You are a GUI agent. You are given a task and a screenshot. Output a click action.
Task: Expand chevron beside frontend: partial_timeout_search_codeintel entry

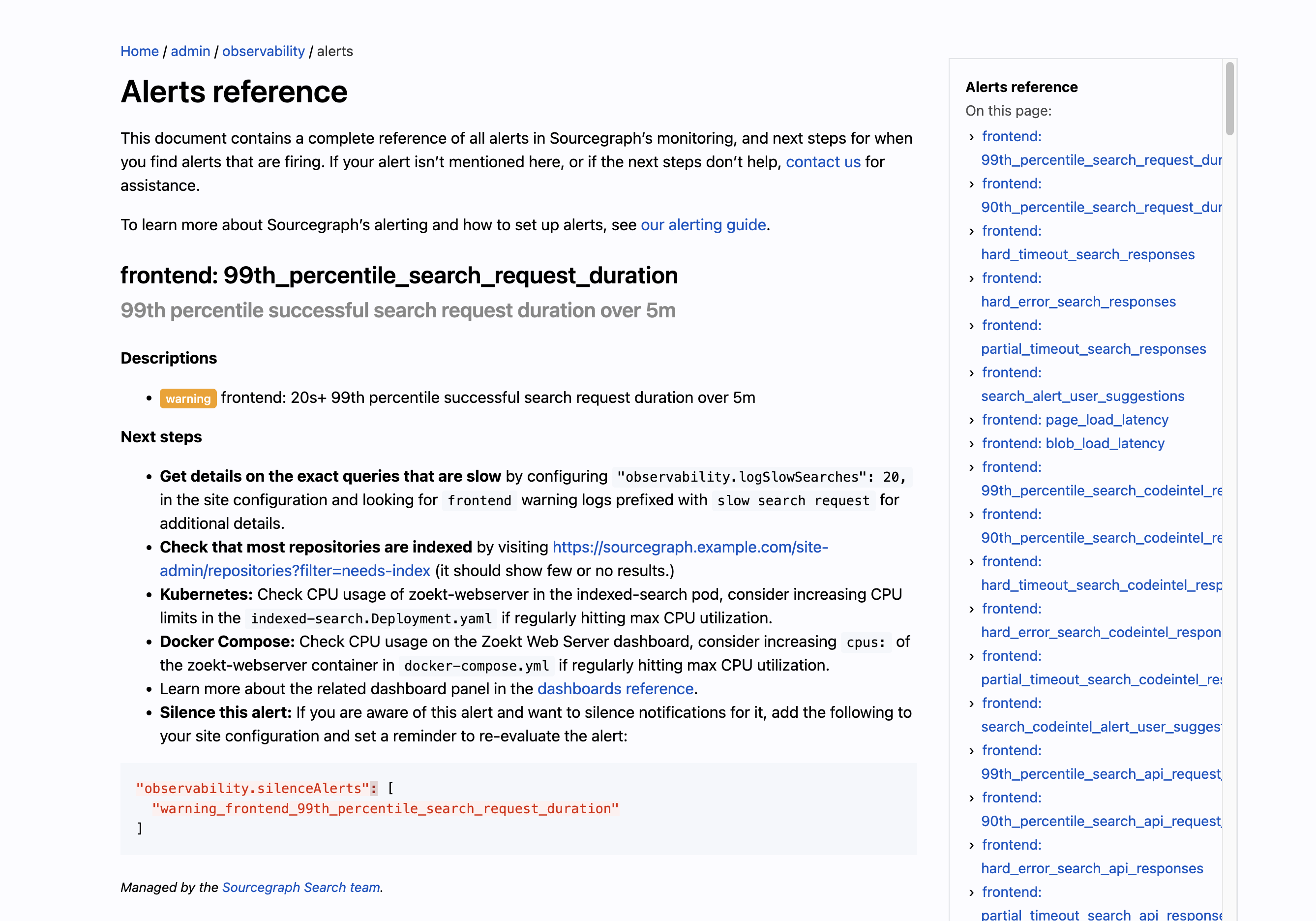pos(971,657)
